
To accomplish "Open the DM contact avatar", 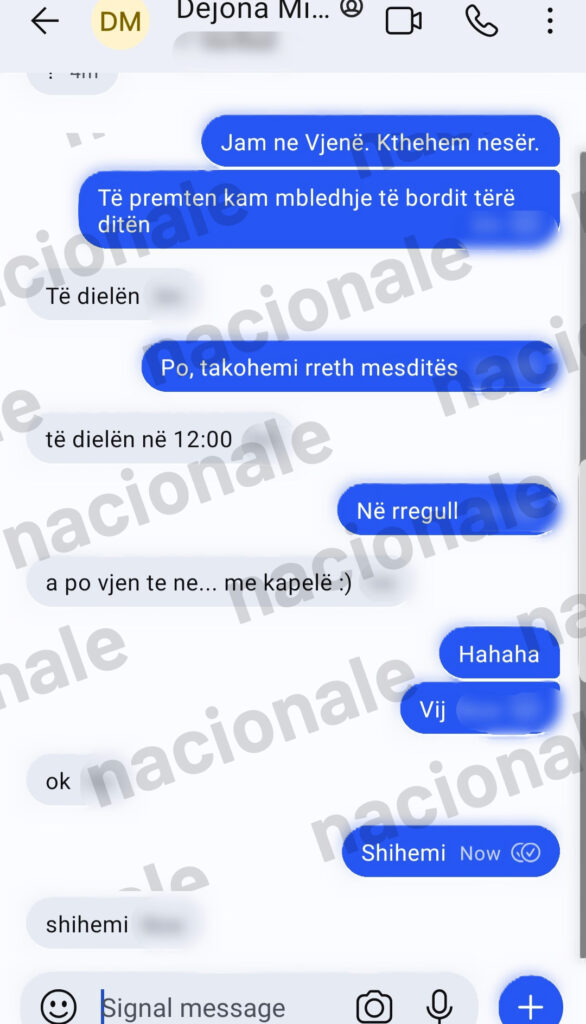I will (x=121, y=22).
